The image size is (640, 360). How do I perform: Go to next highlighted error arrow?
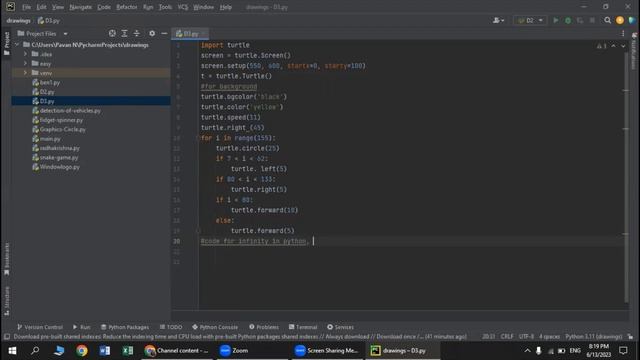click(623, 46)
